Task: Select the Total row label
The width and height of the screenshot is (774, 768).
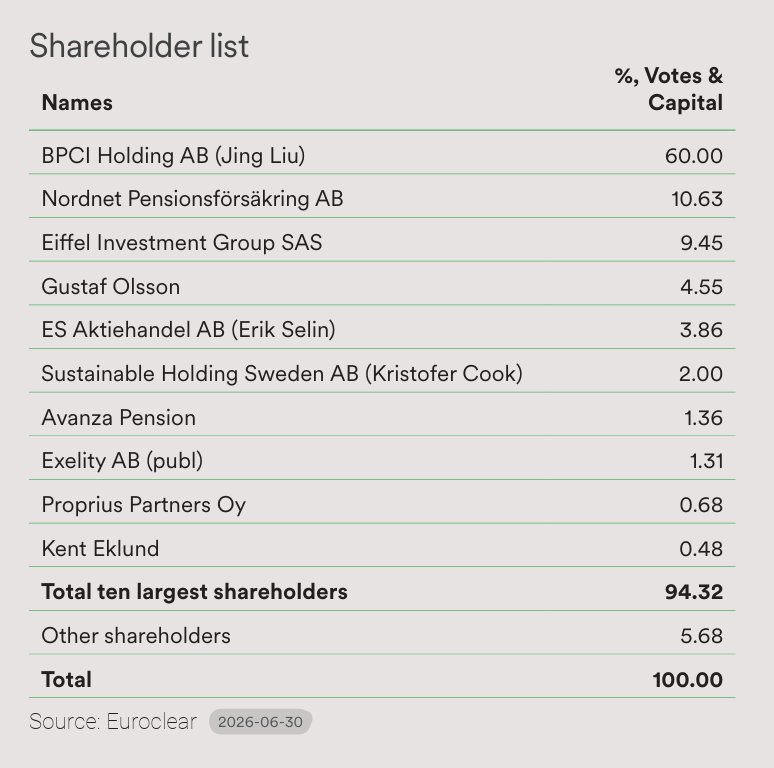Action: point(67,680)
